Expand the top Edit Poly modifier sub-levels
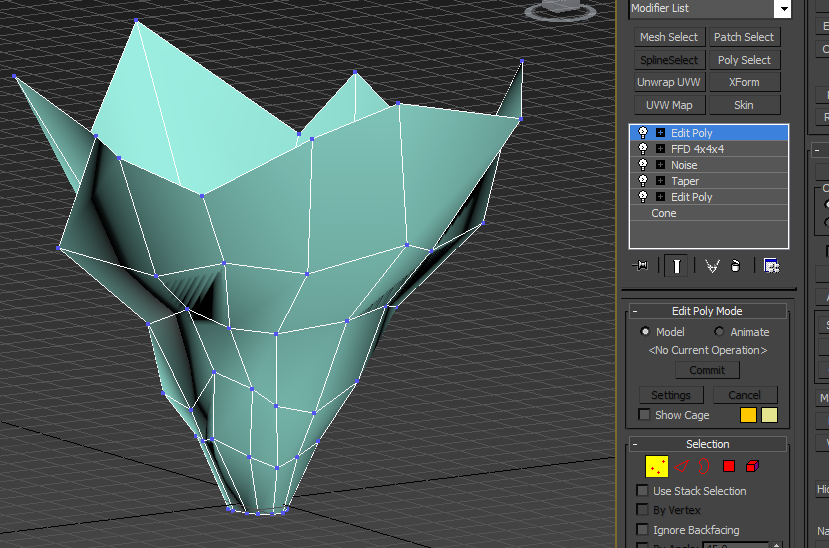This screenshot has width=829, height=548. point(660,133)
